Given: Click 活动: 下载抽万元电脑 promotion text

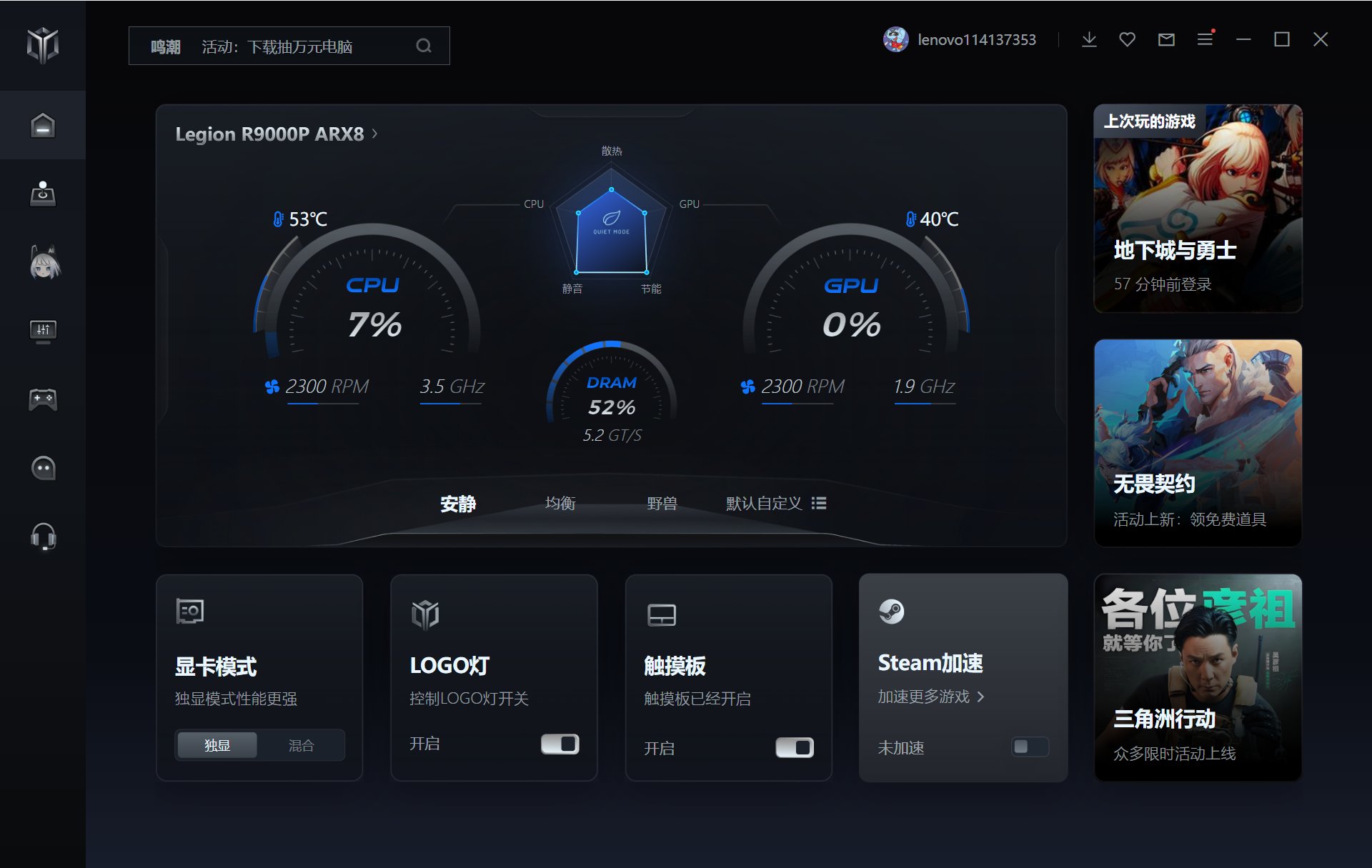Looking at the screenshot, I should click(277, 47).
